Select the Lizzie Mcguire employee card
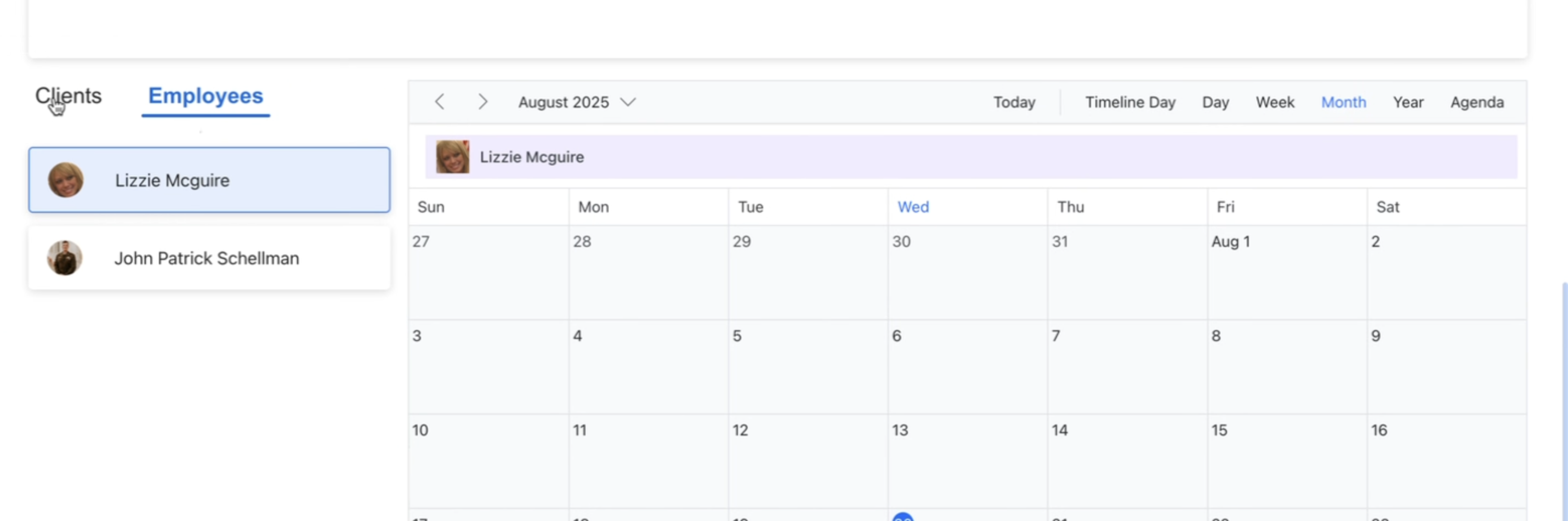This screenshot has height=521, width=1568. point(209,180)
